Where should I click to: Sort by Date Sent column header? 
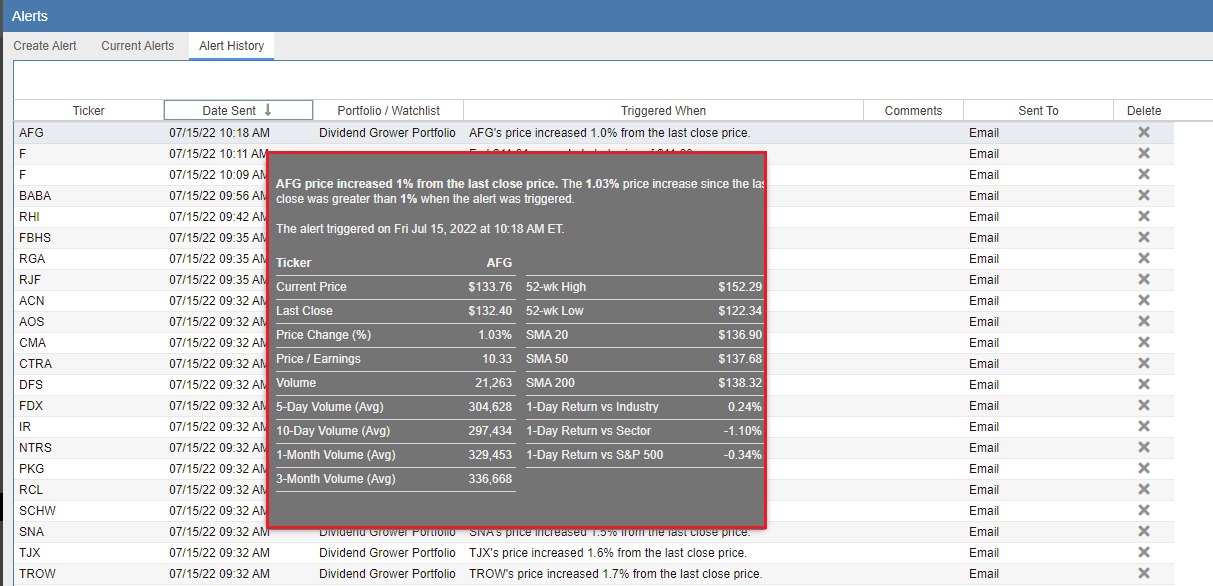click(238, 110)
